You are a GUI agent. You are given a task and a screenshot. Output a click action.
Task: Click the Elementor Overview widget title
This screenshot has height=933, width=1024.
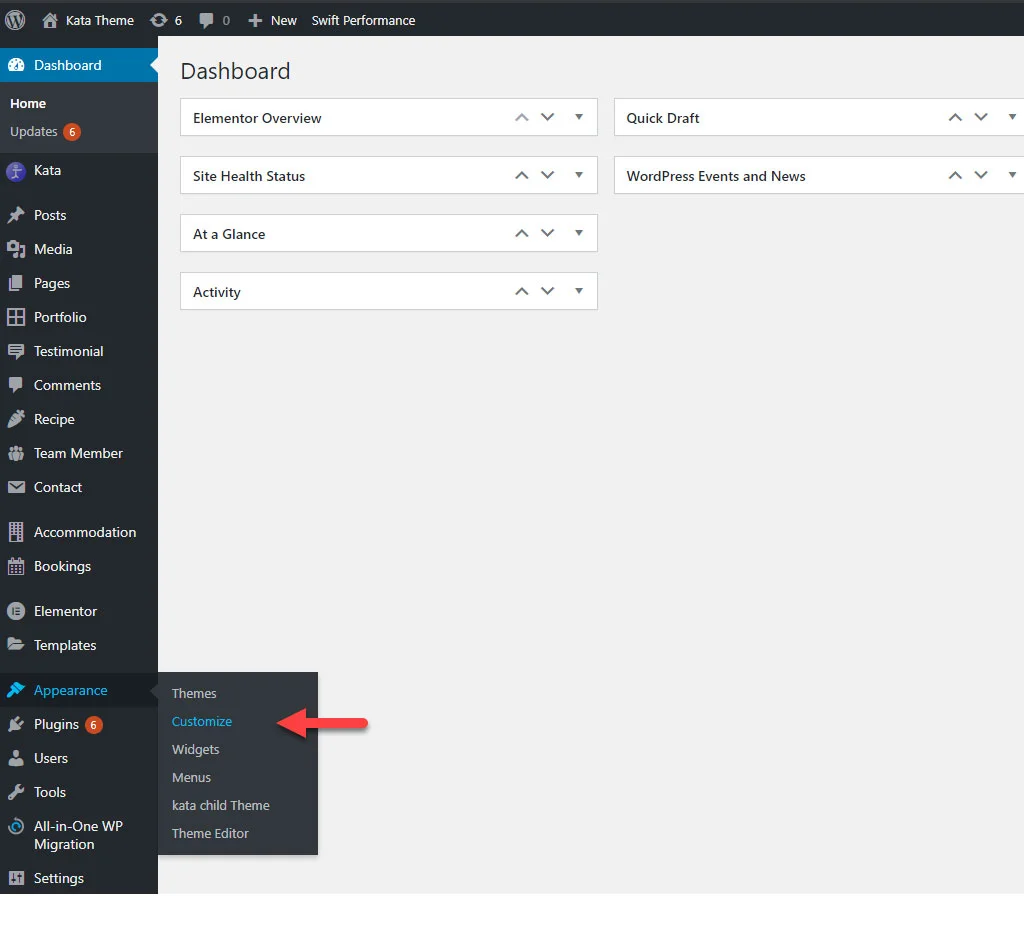[x=257, y=118]
